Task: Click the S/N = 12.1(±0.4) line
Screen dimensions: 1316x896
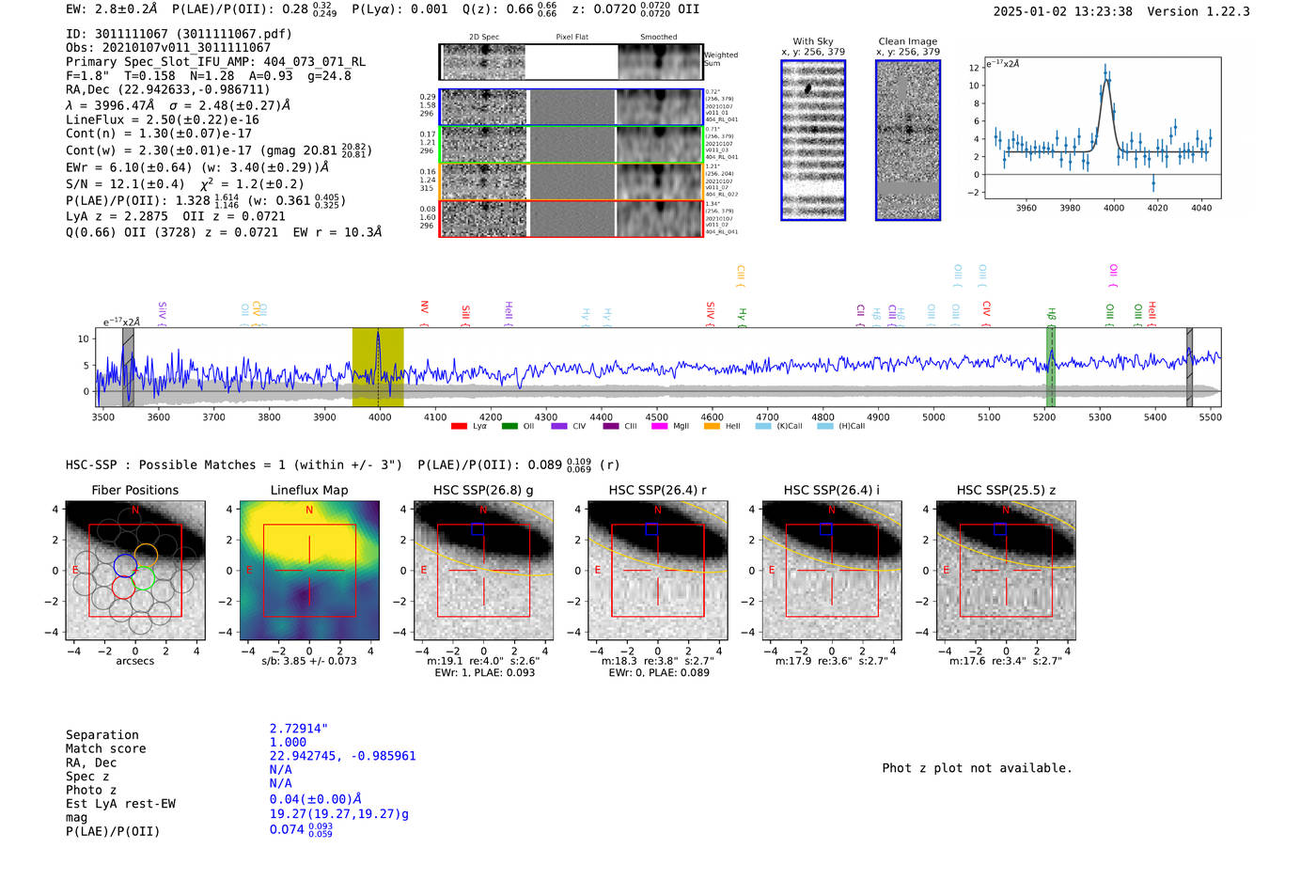Action: tap(185, 184)
